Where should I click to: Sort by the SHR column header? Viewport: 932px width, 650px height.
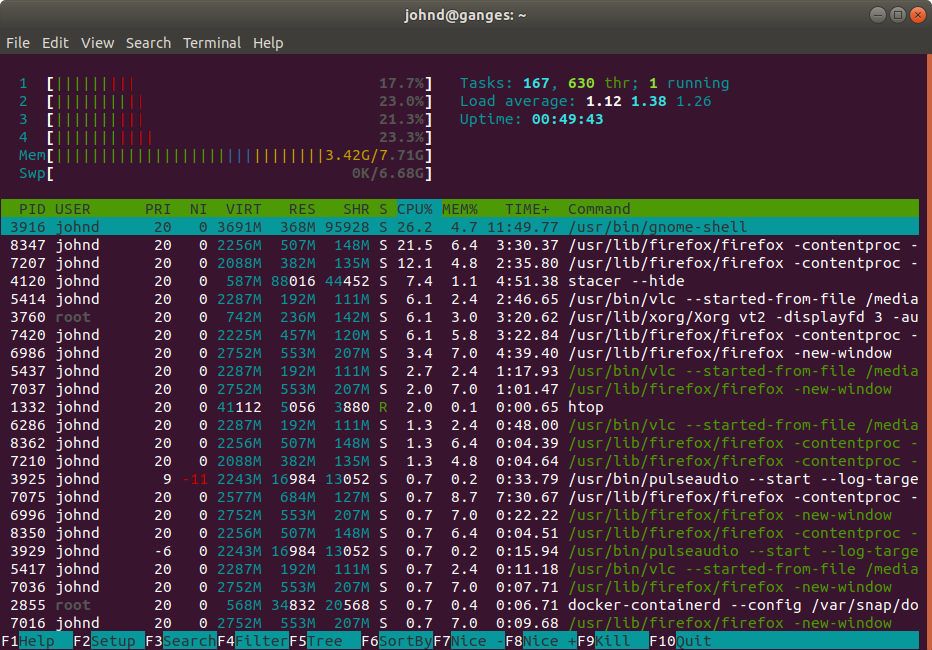tap(356, 209)
